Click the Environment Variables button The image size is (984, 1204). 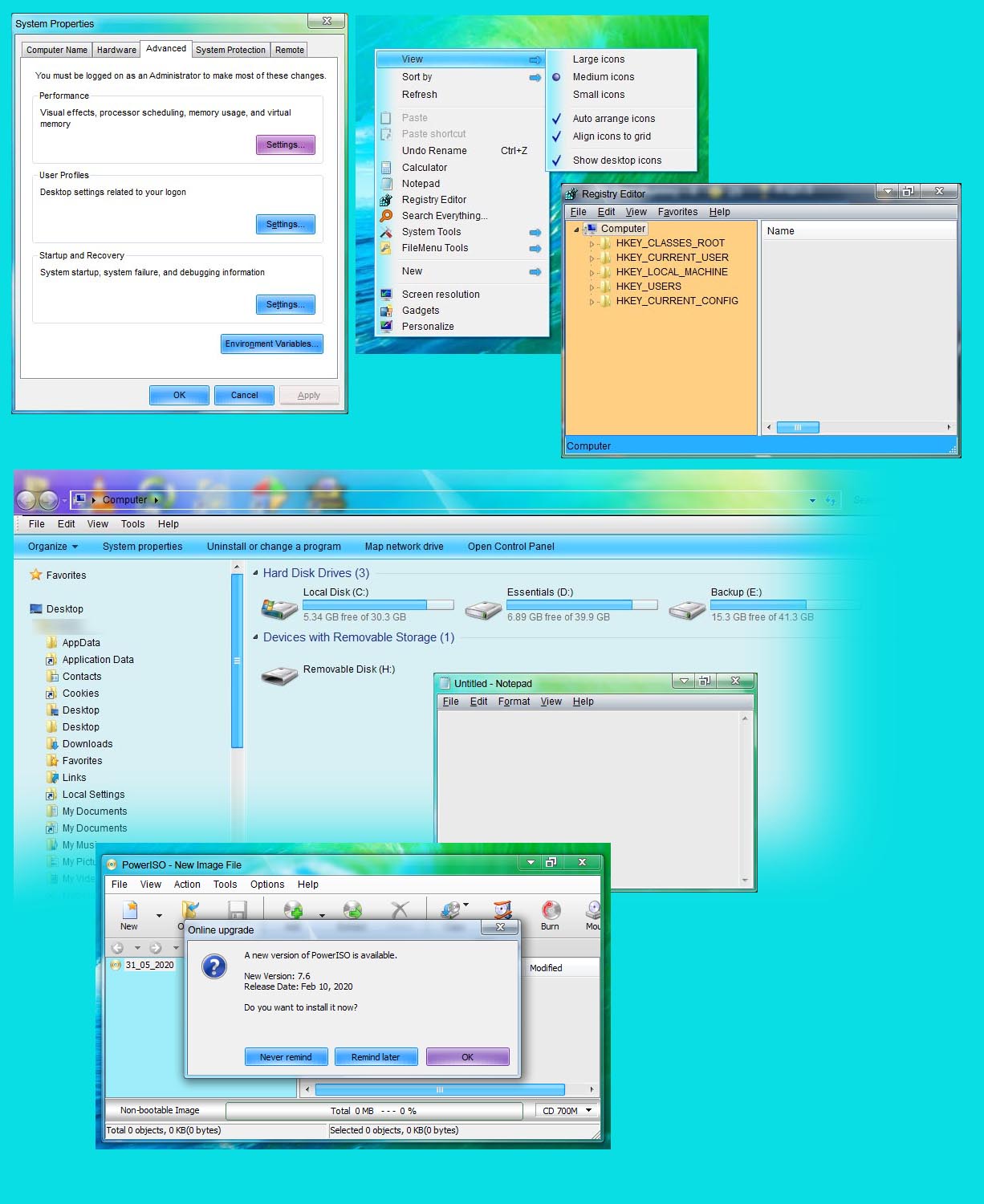tap(271, 344)
